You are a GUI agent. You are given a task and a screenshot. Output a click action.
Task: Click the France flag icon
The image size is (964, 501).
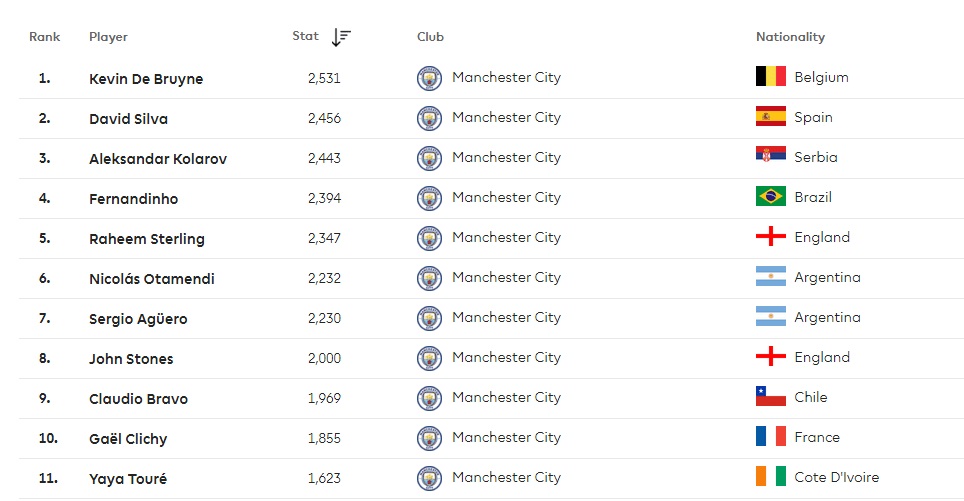tap(770, 437)
